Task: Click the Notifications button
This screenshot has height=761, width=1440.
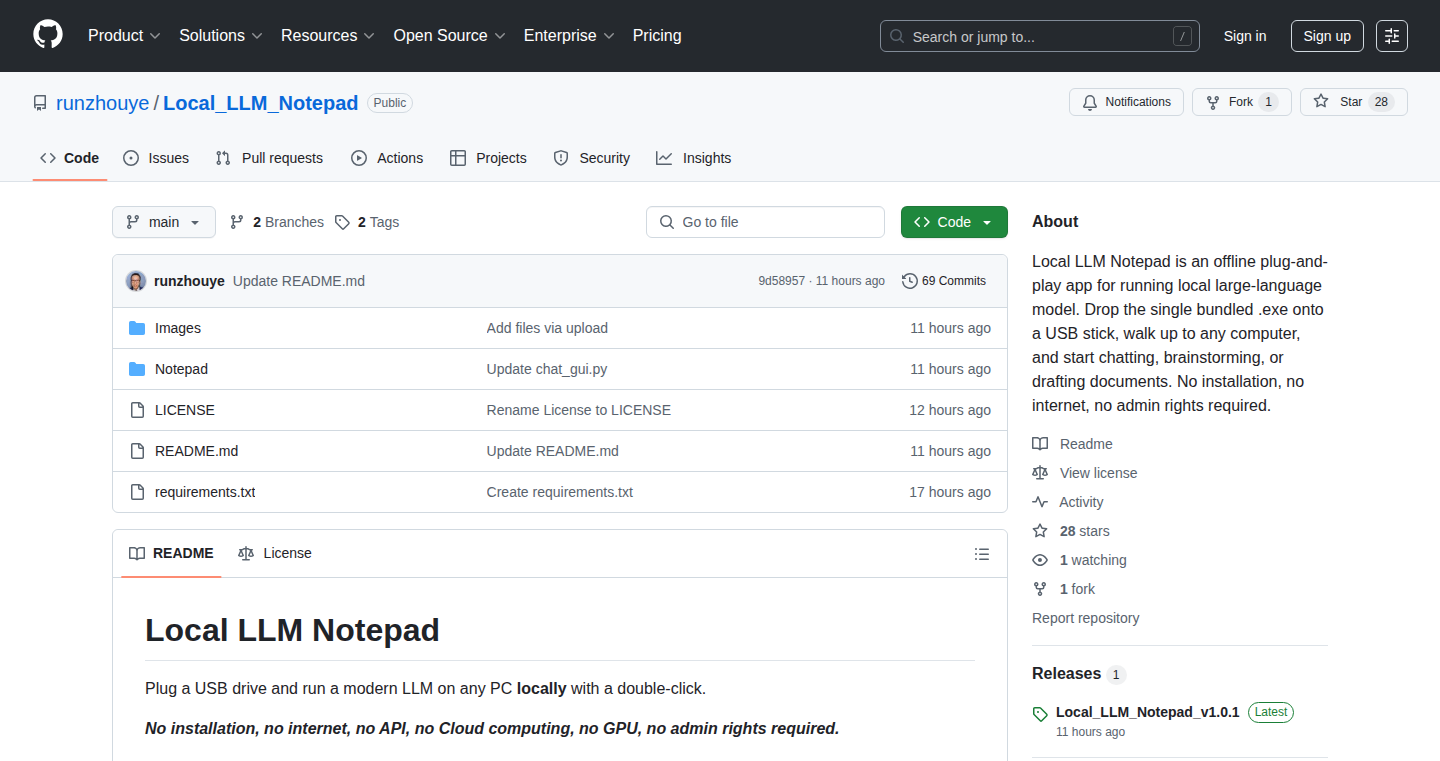Action: click(x=1127, y=102)
